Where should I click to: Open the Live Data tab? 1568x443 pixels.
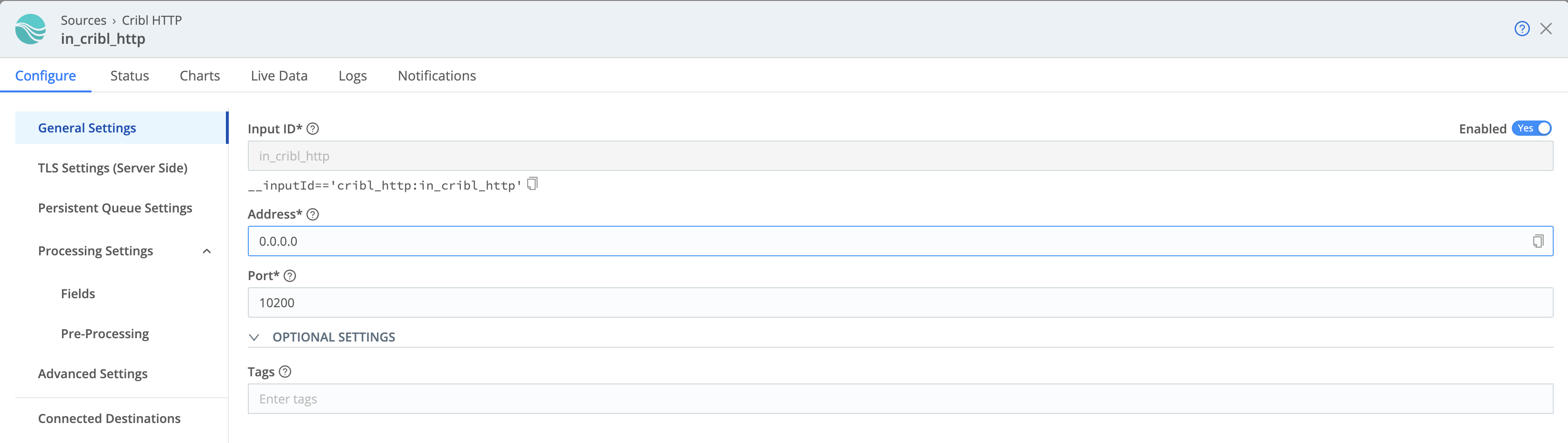[279, 75]
